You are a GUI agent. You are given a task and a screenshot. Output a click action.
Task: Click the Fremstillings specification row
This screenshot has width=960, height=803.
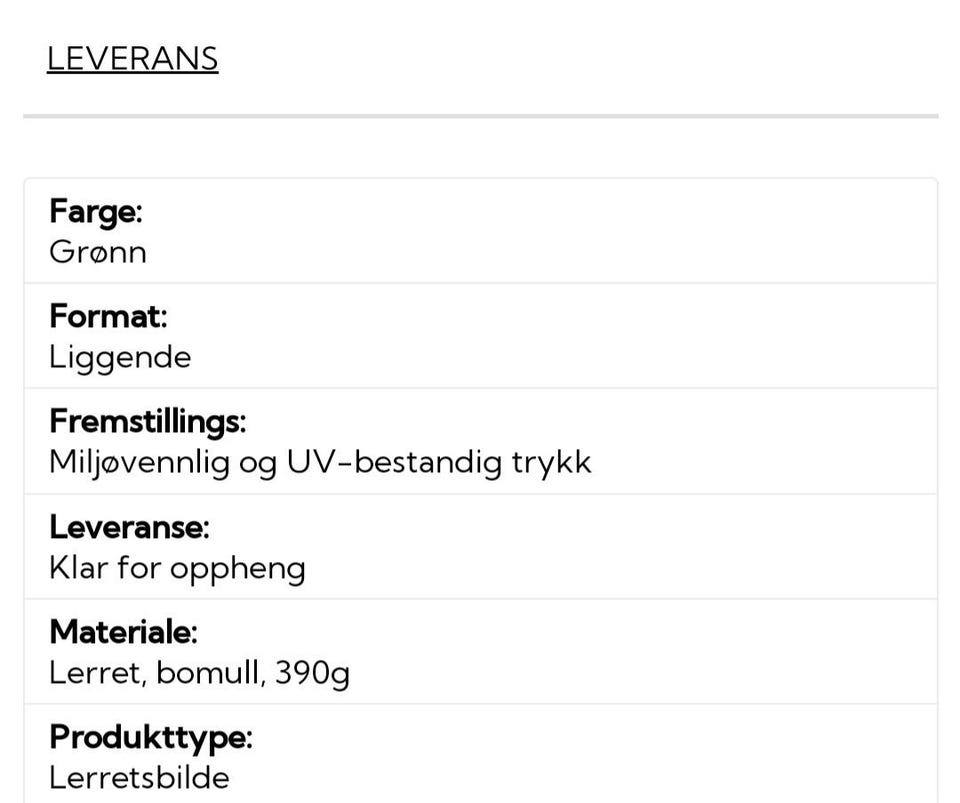pos(481,441)
